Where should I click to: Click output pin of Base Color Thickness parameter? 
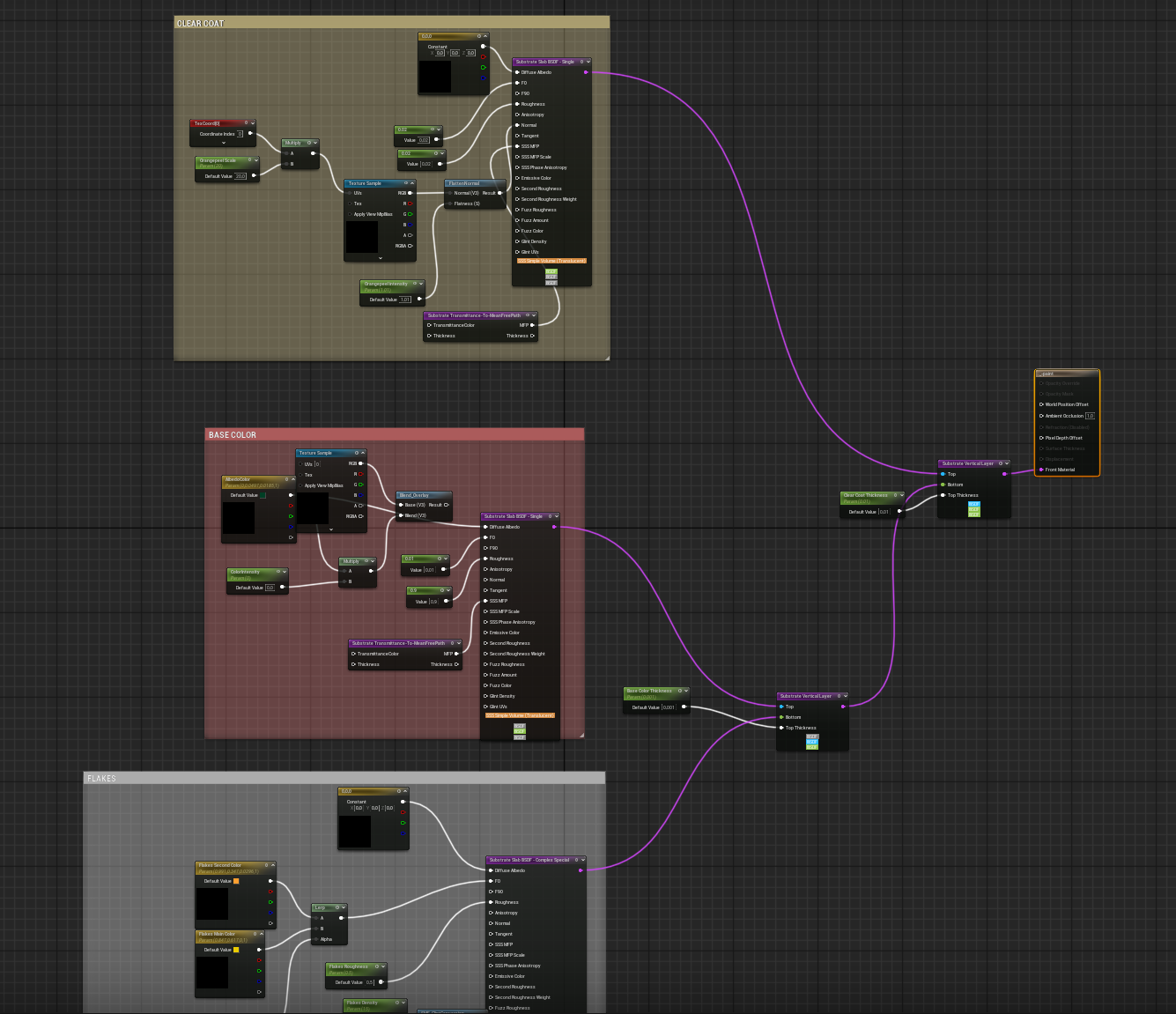pyautogui.click(x=684, y=707)
